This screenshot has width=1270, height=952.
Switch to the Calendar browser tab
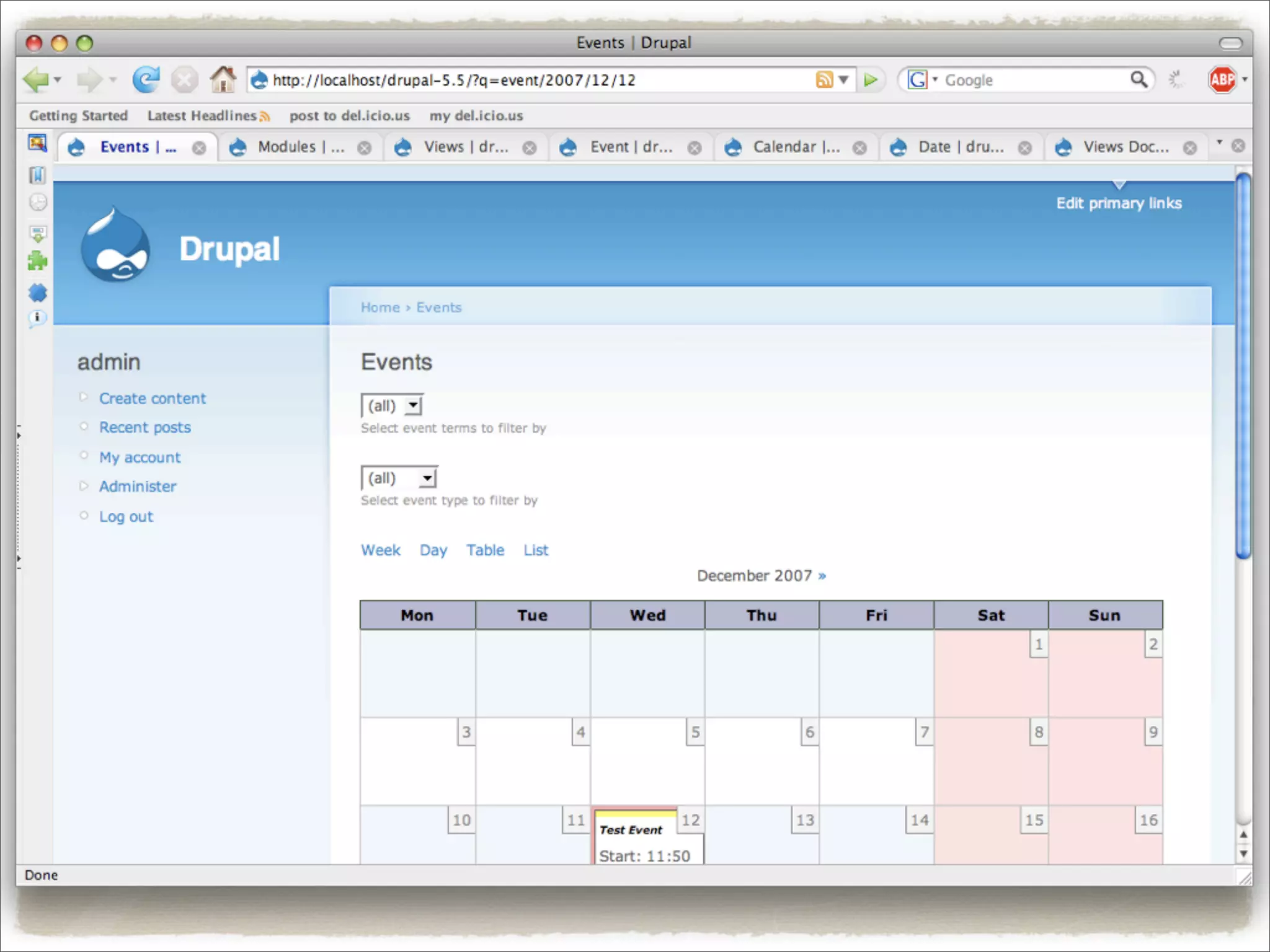796,147
